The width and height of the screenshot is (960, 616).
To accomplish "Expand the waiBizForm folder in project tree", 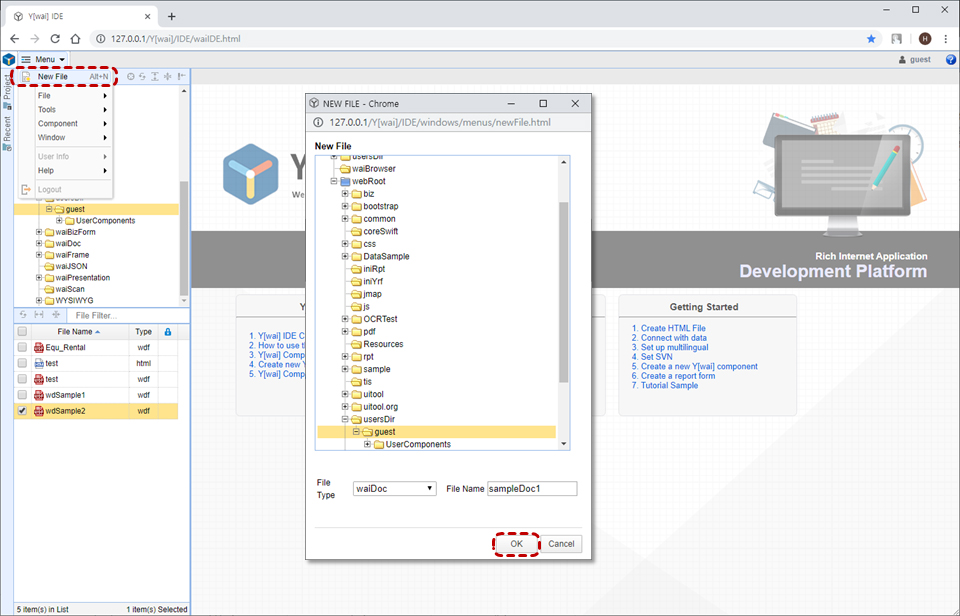I will pyautogui.click(x=39, y=232).
